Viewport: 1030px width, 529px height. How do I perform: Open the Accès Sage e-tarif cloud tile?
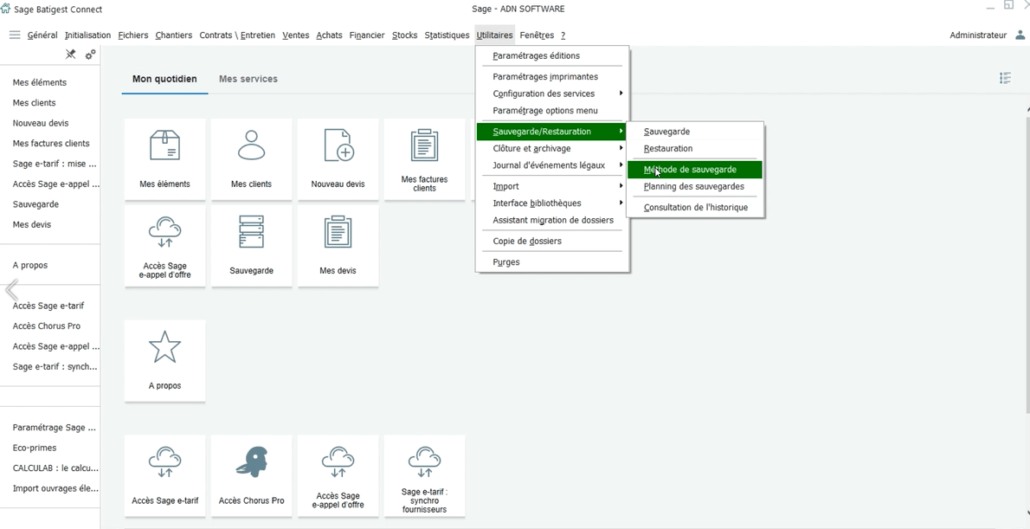pos(165,476)
